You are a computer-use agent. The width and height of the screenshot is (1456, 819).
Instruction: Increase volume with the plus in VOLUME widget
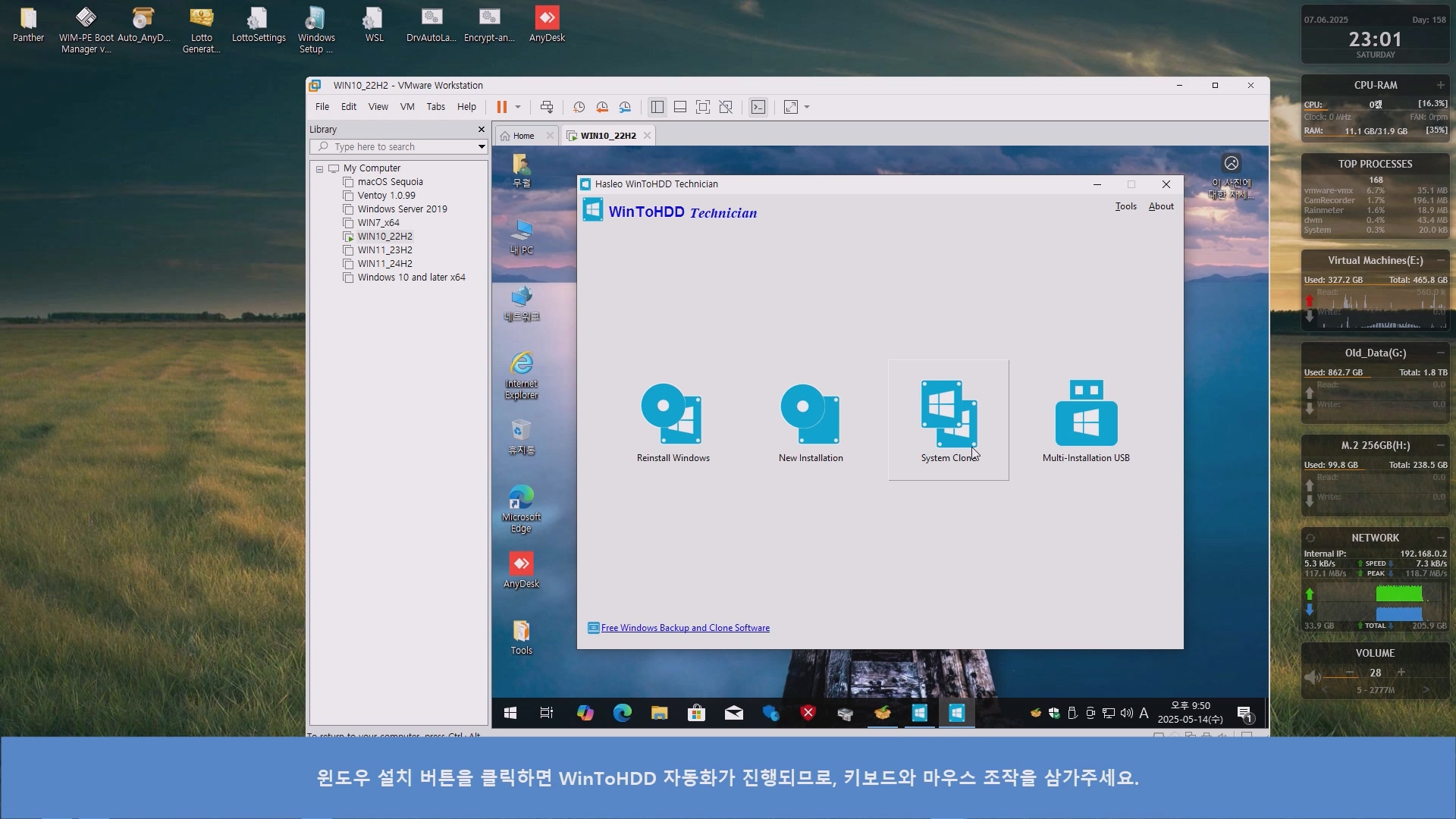[1401, 673]
